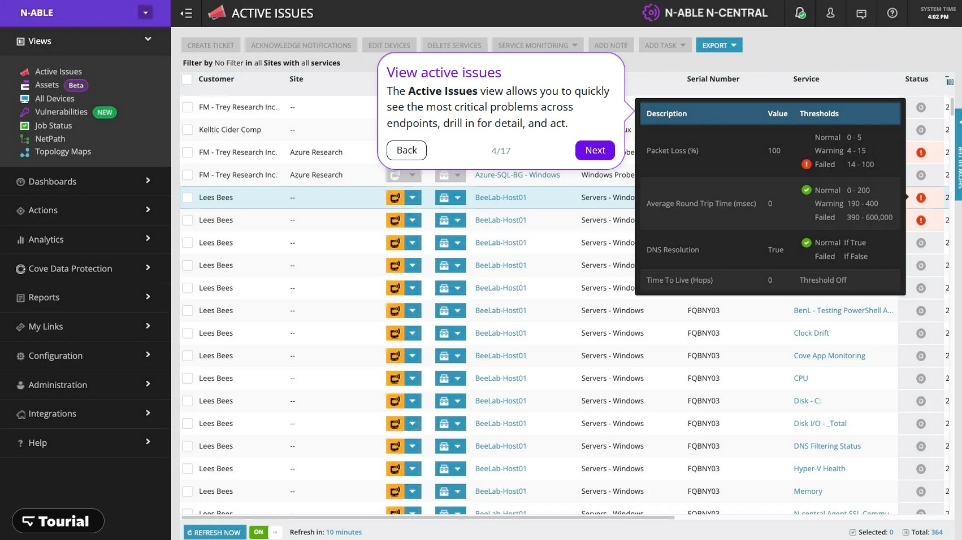Collapse the Views section chevron
Image resolution: width=962 pixels, height=540 pixels.
point(148,39)
